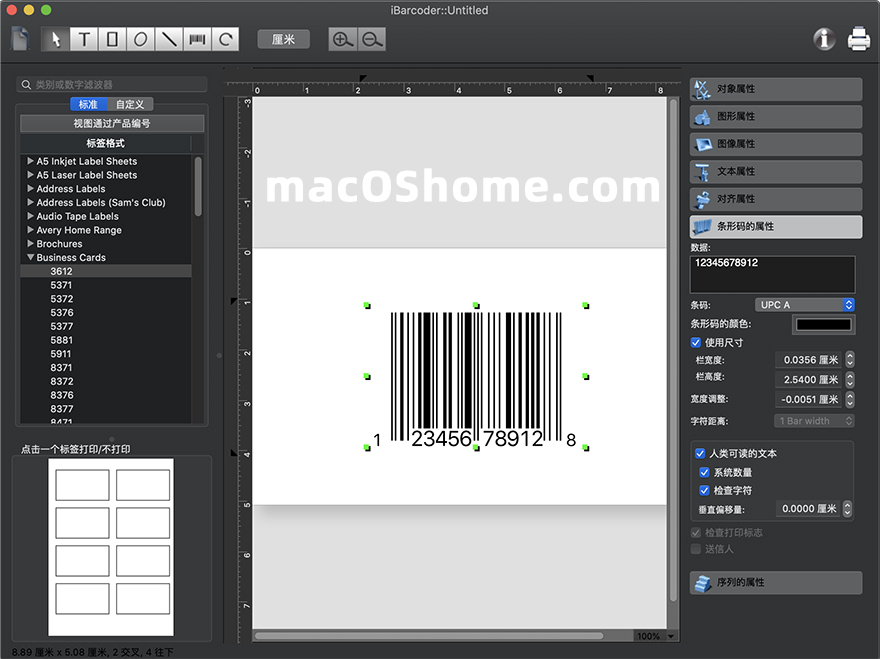Expand Audio Tape Labels category

pyautogui.click(x=30, y=216)
